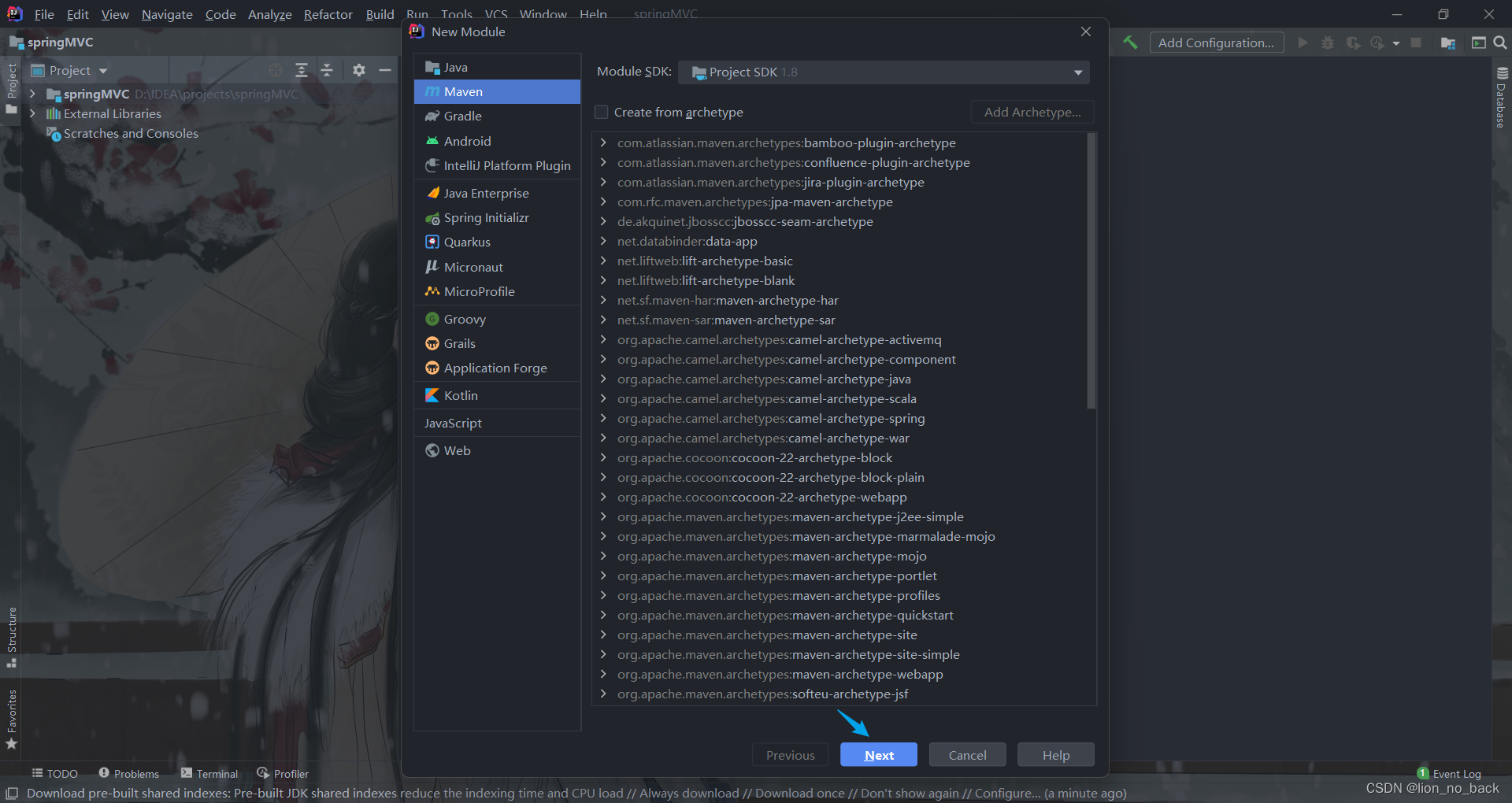Open Project Structure toolbar icon

click(x=1447, y=43)
